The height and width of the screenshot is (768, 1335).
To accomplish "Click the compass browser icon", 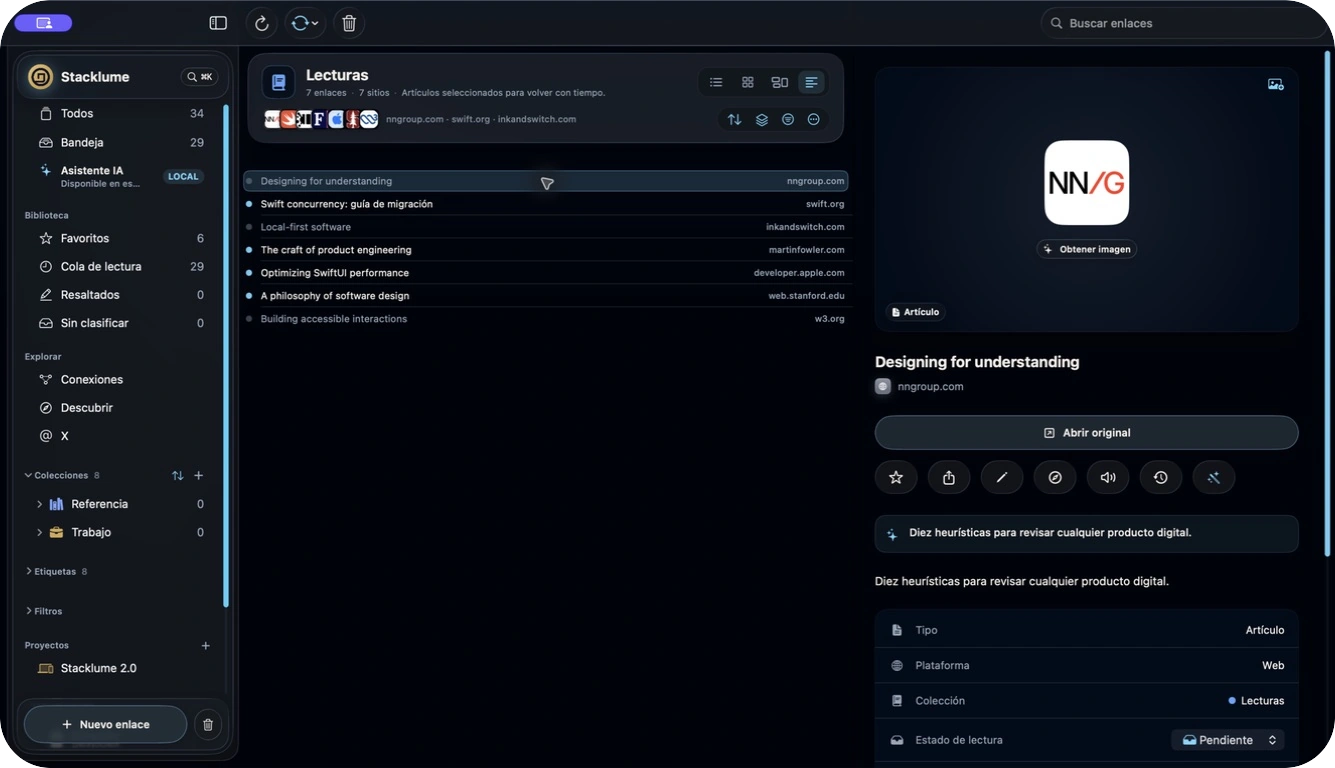I will pyautogui.click(x=1055, y=478).
